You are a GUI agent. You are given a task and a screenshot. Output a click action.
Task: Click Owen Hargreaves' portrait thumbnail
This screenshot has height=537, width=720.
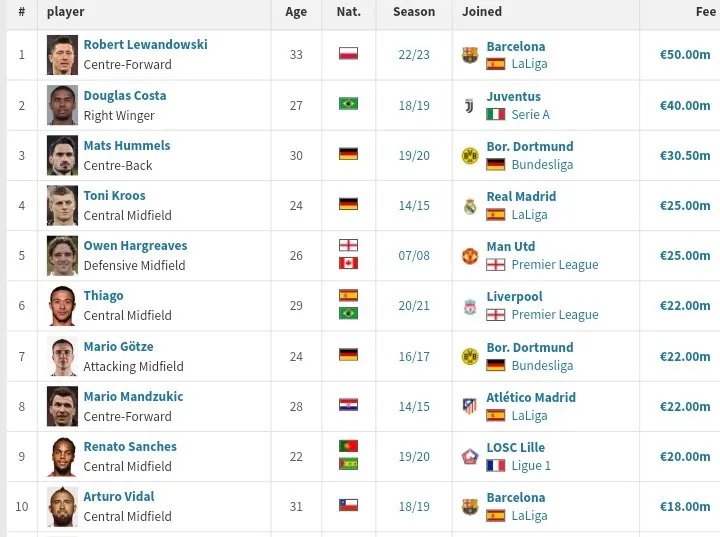pos(62,256)
